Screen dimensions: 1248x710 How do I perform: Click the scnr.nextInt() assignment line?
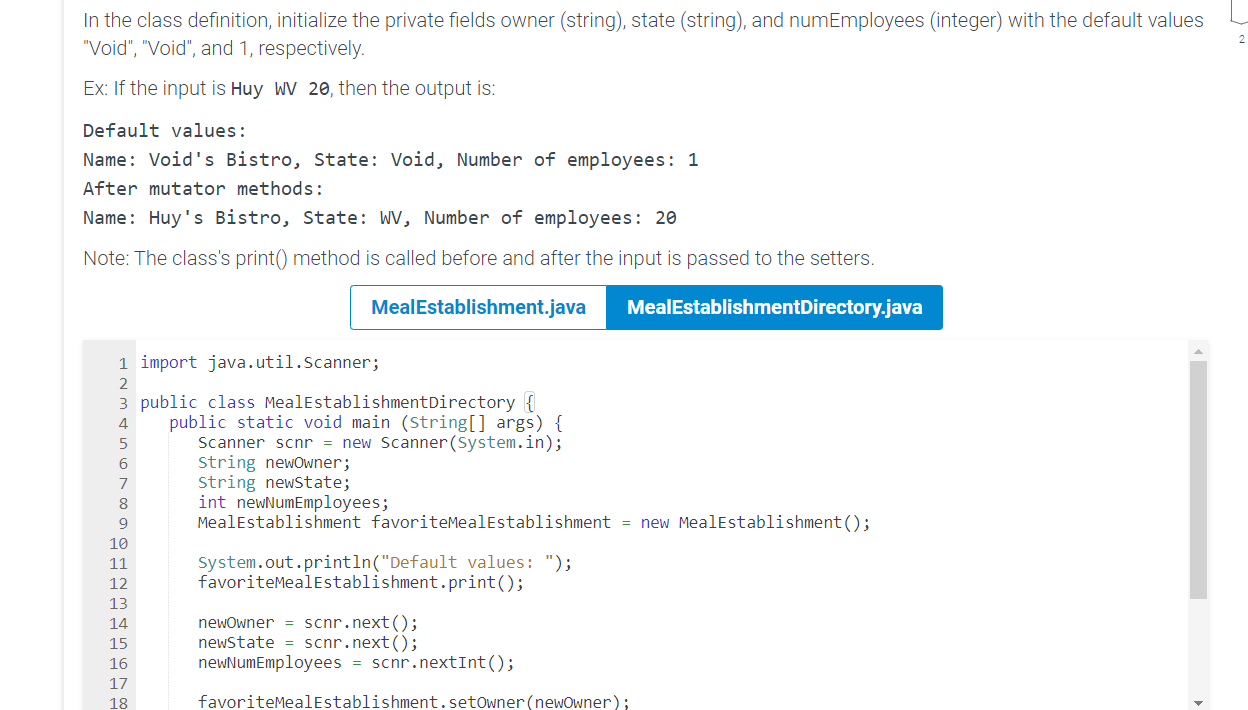tap(355, 662)
